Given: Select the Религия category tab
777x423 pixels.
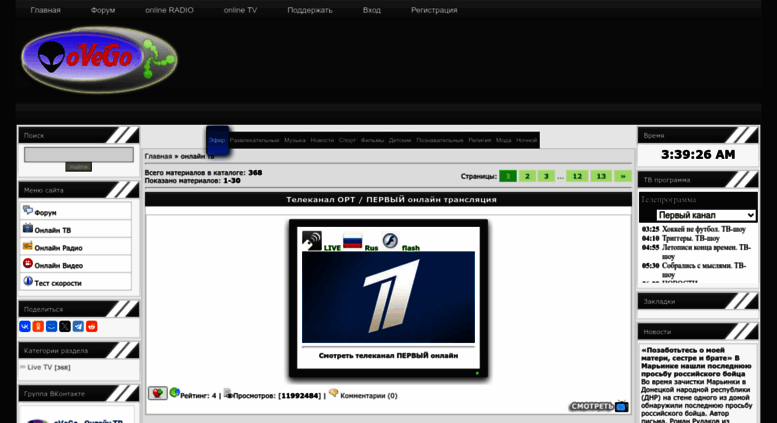Looking at the screenshot, I should (480, 140).
